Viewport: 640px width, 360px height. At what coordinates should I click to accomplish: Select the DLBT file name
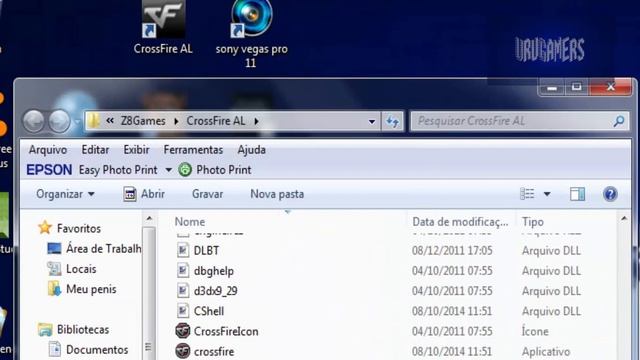pyautogui.click(x=207, y=250)
